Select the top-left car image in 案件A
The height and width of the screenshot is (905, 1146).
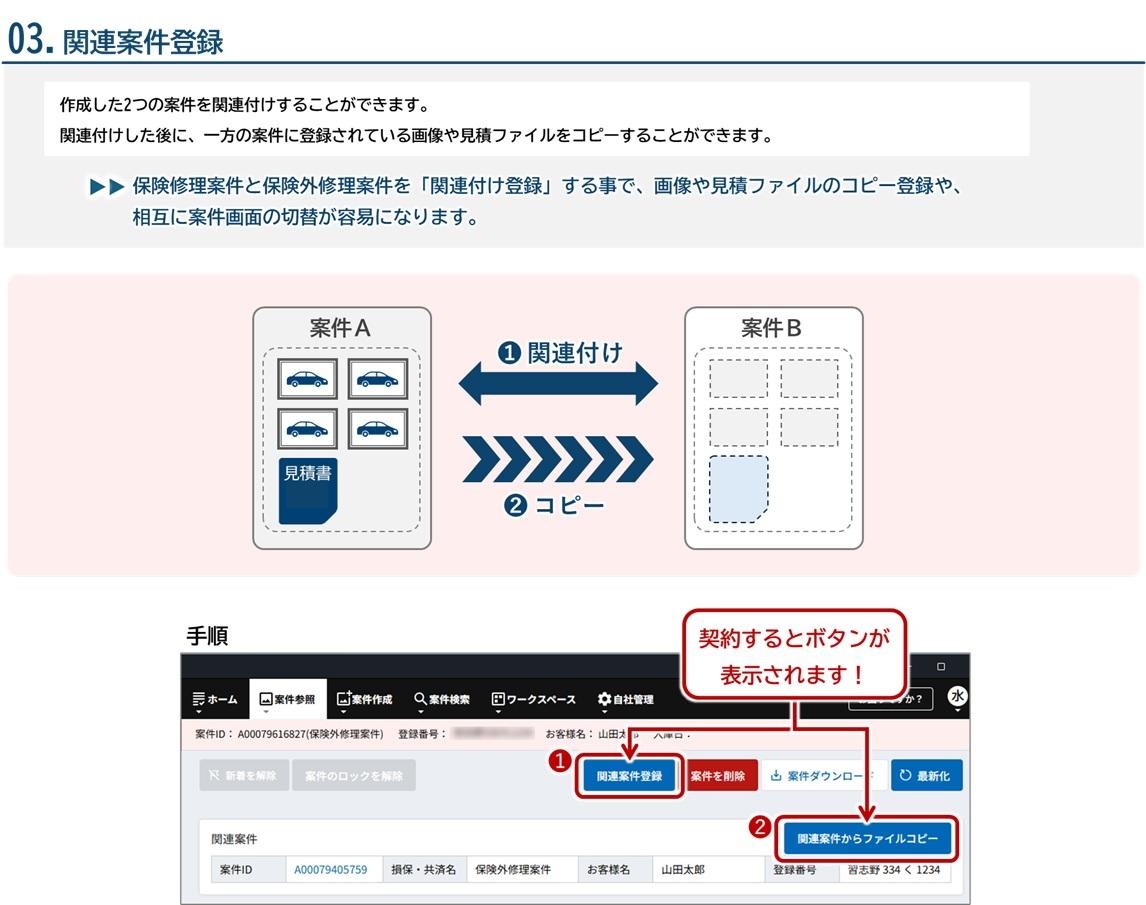(x=306, y=379)
